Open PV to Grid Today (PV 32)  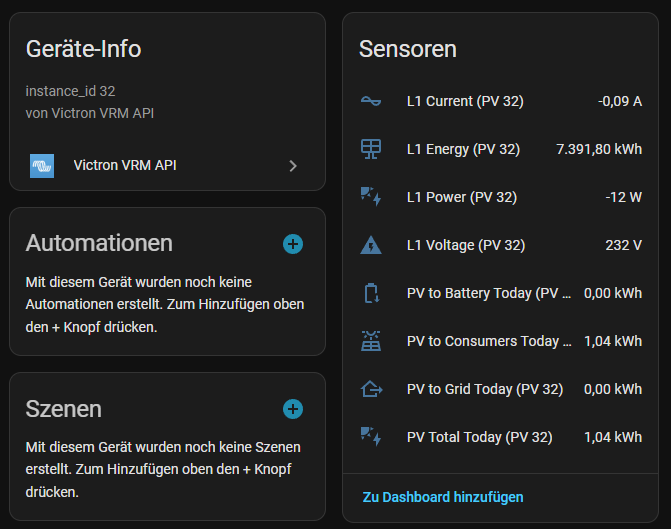[x=484, y=389]
